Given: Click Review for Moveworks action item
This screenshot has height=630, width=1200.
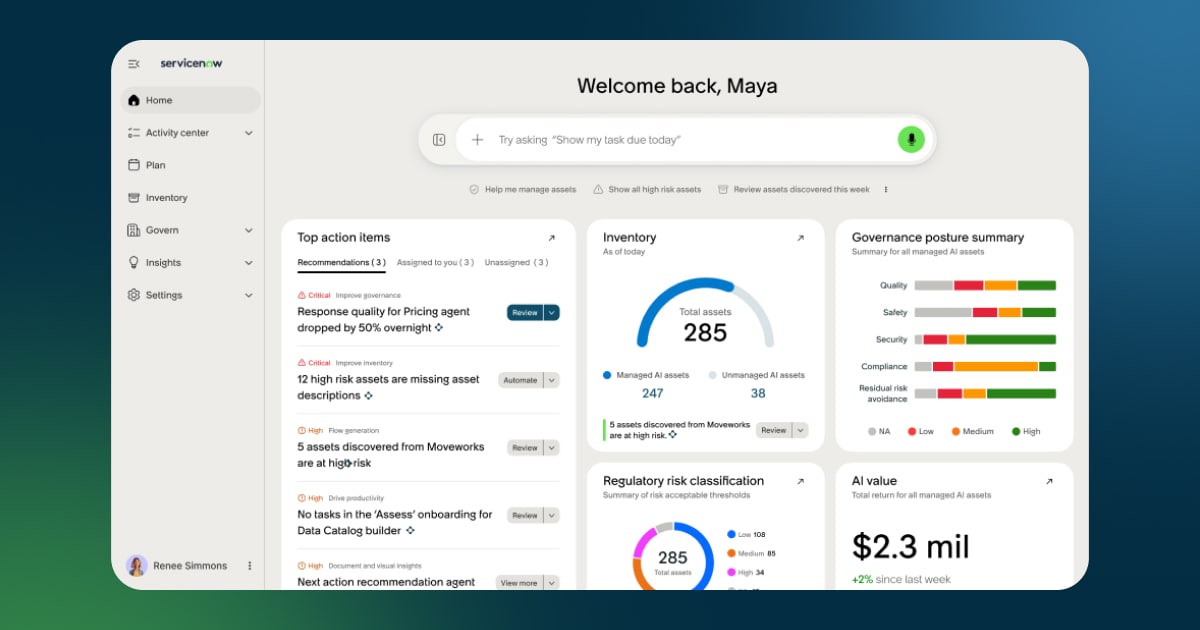Looking at the screenshot, I should (525, 448).
